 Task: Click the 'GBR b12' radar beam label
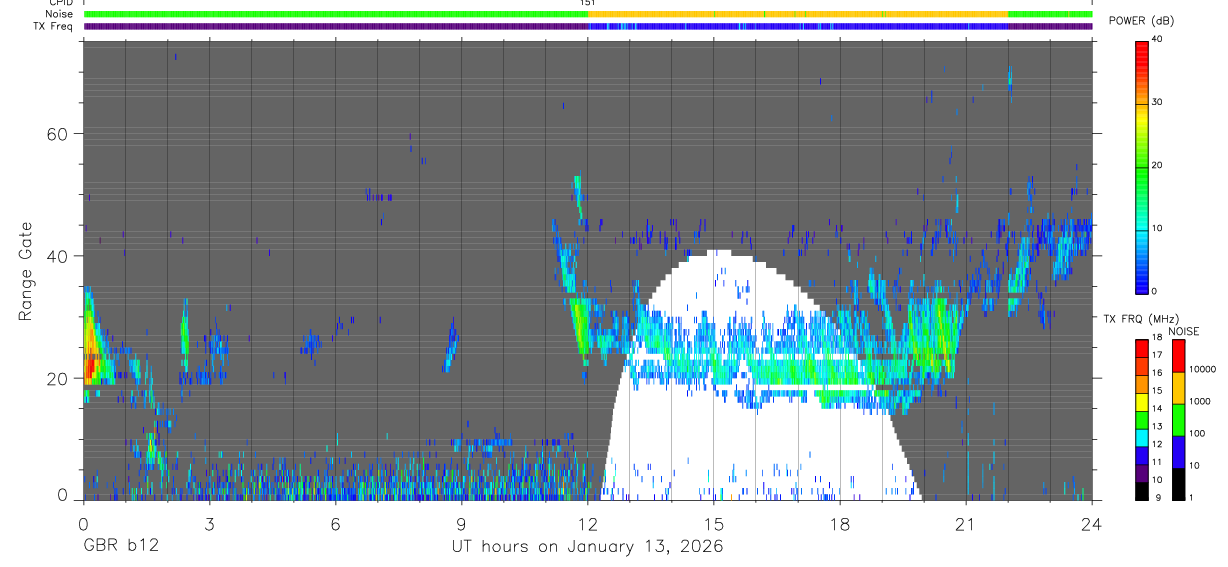121,547
